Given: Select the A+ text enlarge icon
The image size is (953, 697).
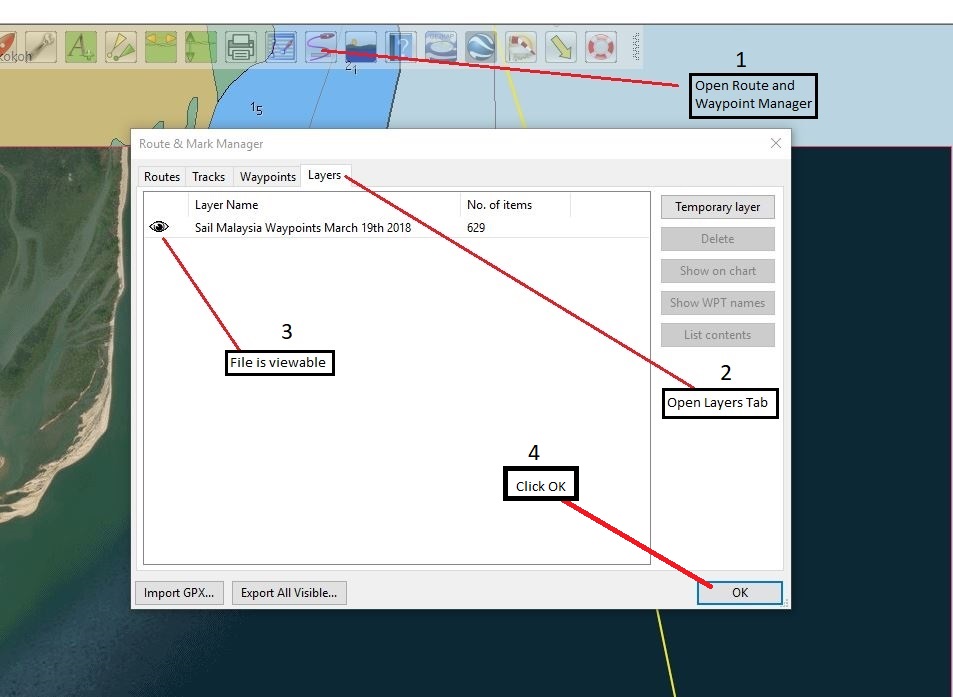Looking at the screenshot, I should point(81,46).
